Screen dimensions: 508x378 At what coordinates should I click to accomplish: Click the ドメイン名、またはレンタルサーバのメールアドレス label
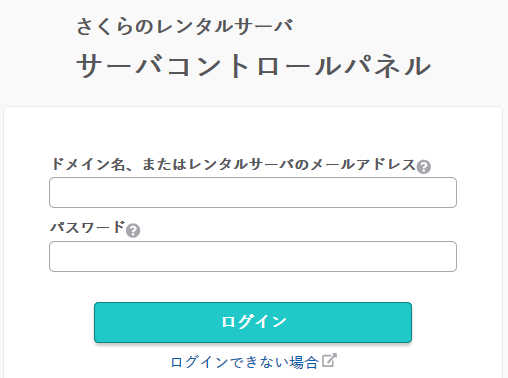[x=233, y=164]
